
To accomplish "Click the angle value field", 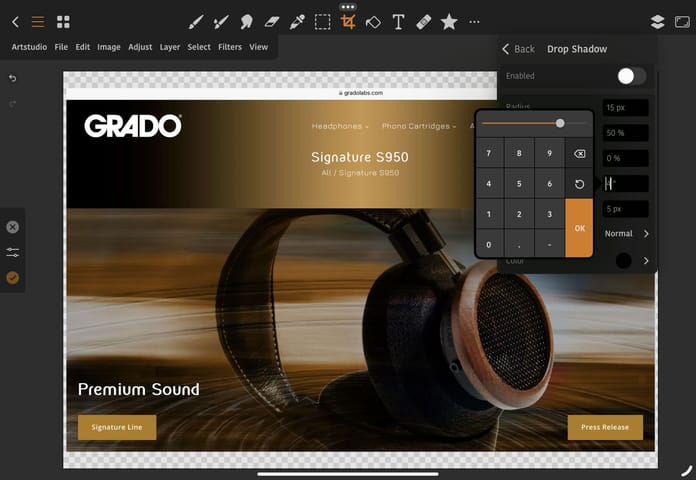I will pyautogui.click(x=625, y=183).
